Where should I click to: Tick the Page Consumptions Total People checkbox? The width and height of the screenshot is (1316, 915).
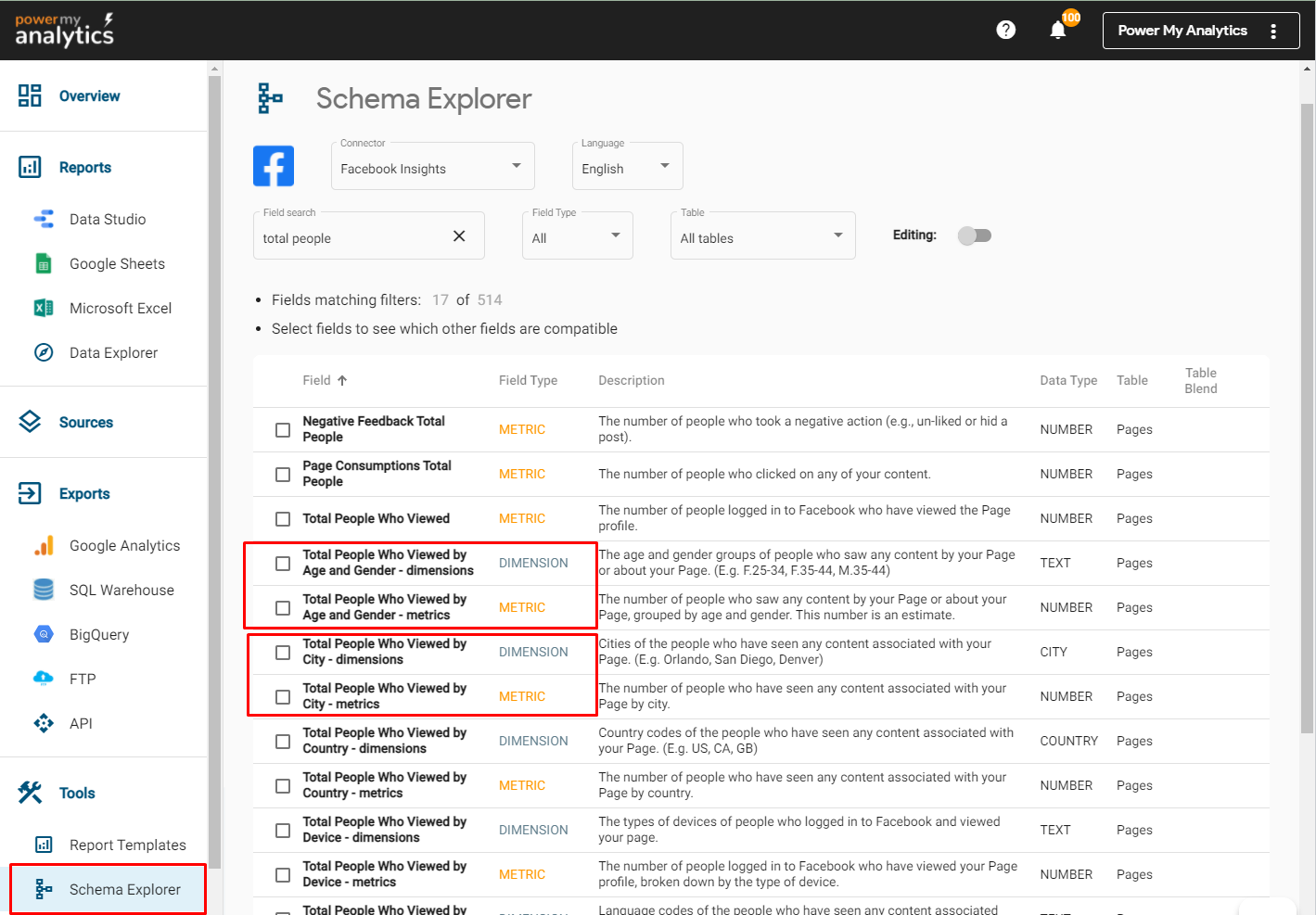point(283,475)
